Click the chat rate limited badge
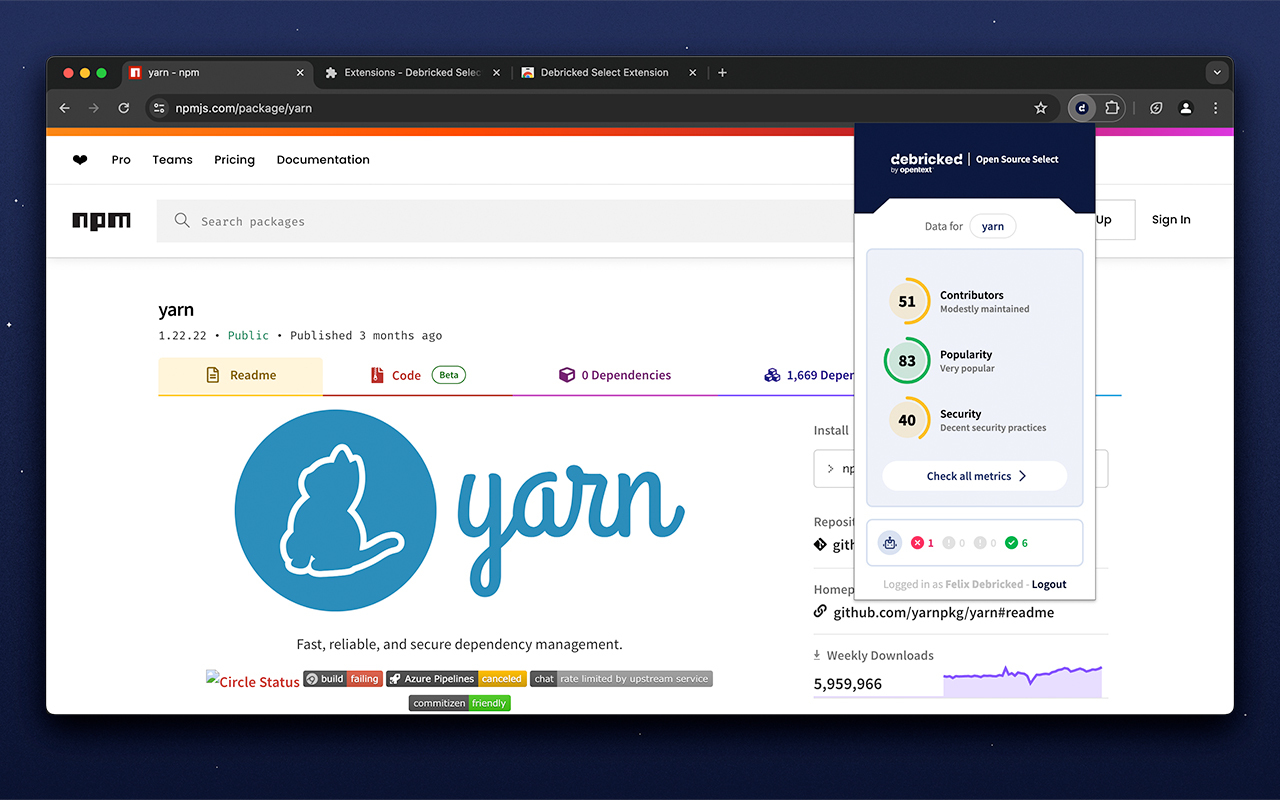 621,679
